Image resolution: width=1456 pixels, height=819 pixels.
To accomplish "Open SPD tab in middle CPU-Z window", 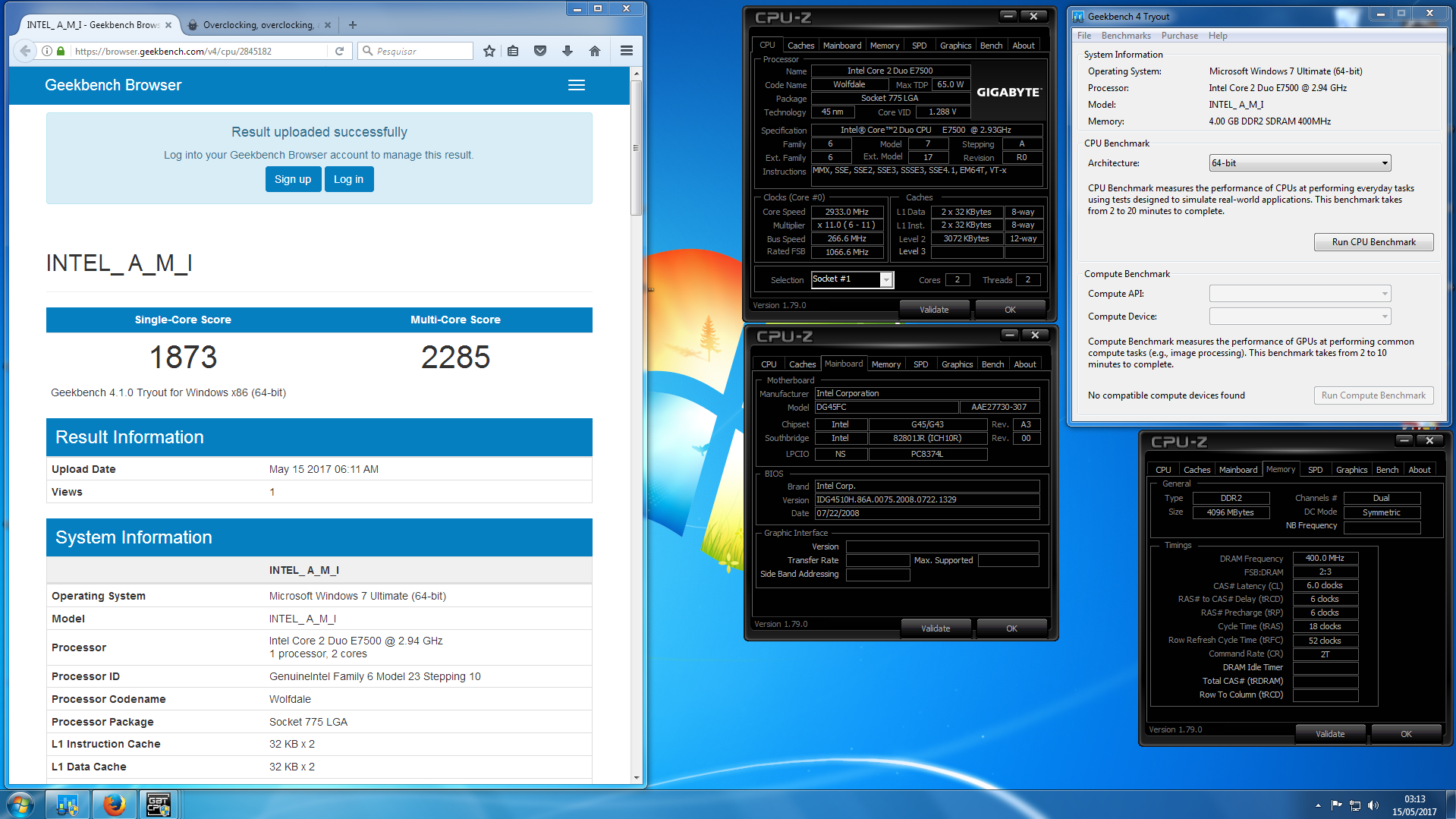I will click(920, 364).
